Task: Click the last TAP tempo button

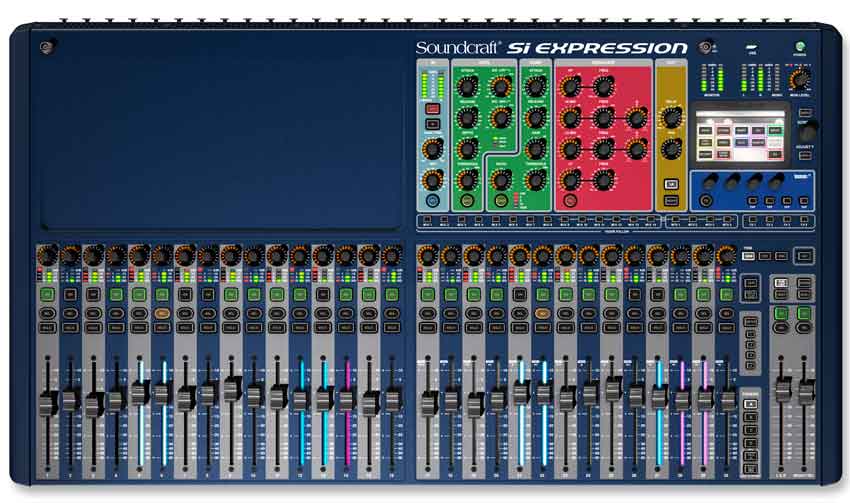Action: pos(804,201)
